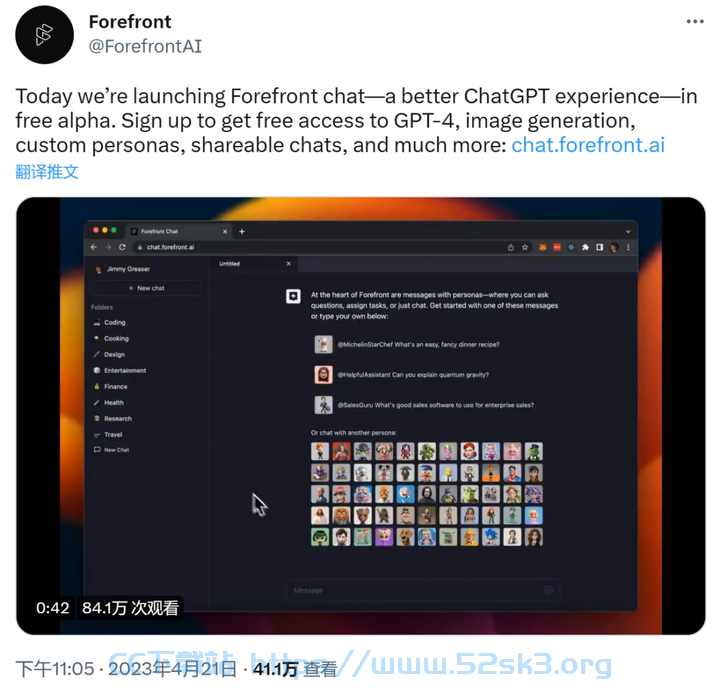Select the first persona thumbnail in grid
720x694 pixels.
(x=320, y=451)
